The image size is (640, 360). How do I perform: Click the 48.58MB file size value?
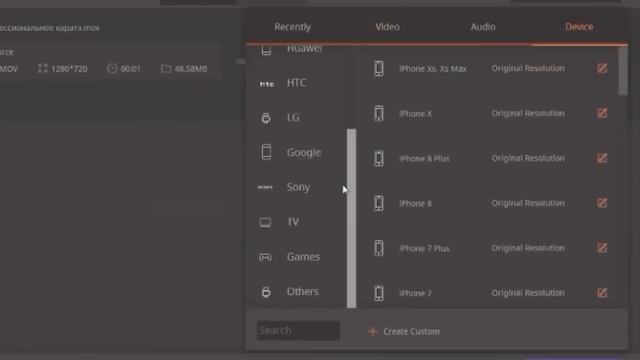[x=191, y=69]
